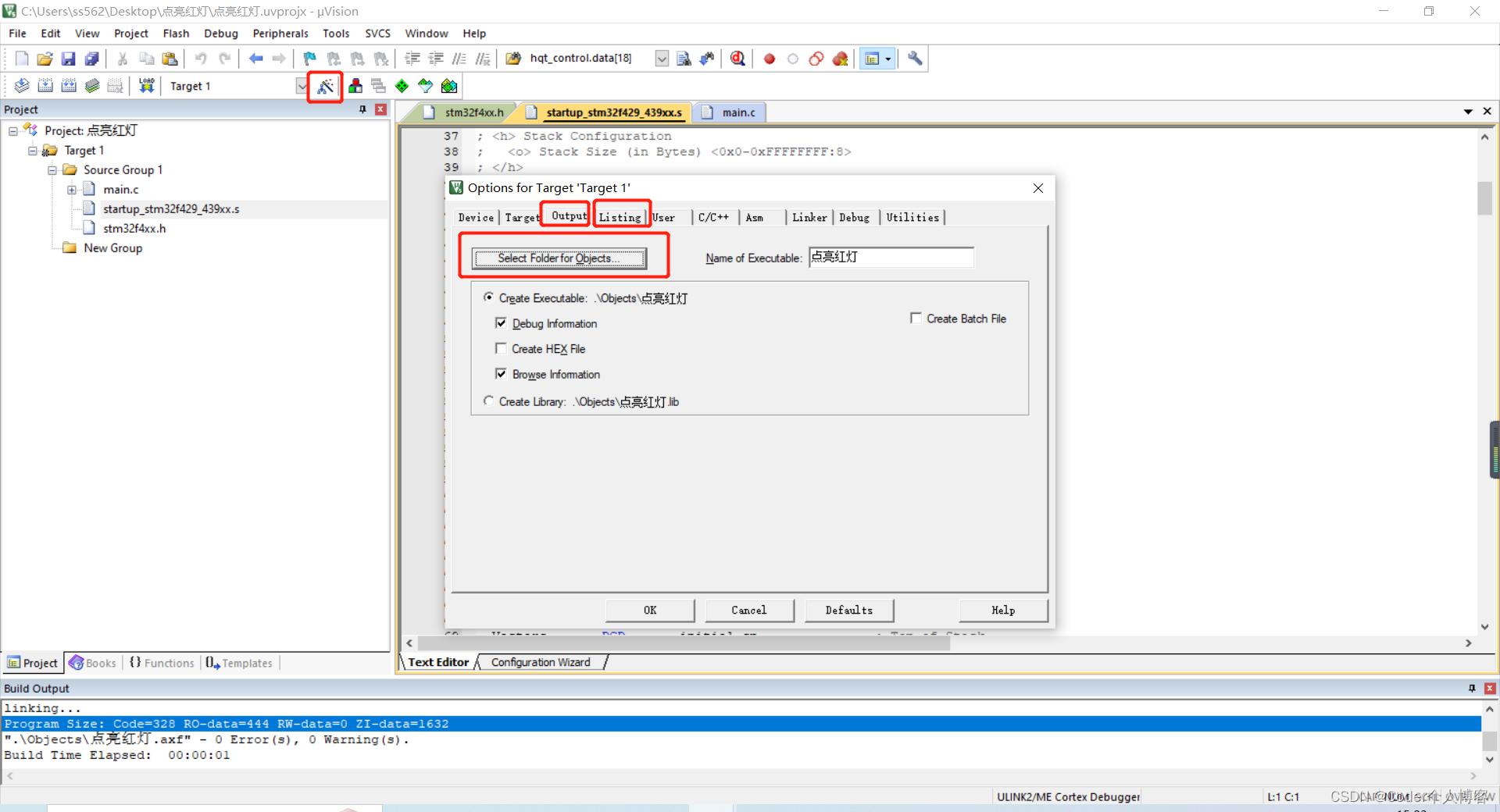Navigate backwards with blue left arrow
The height and width of the screenshot is (812, 1500).
pyautogui.click(x=255, y=59)
